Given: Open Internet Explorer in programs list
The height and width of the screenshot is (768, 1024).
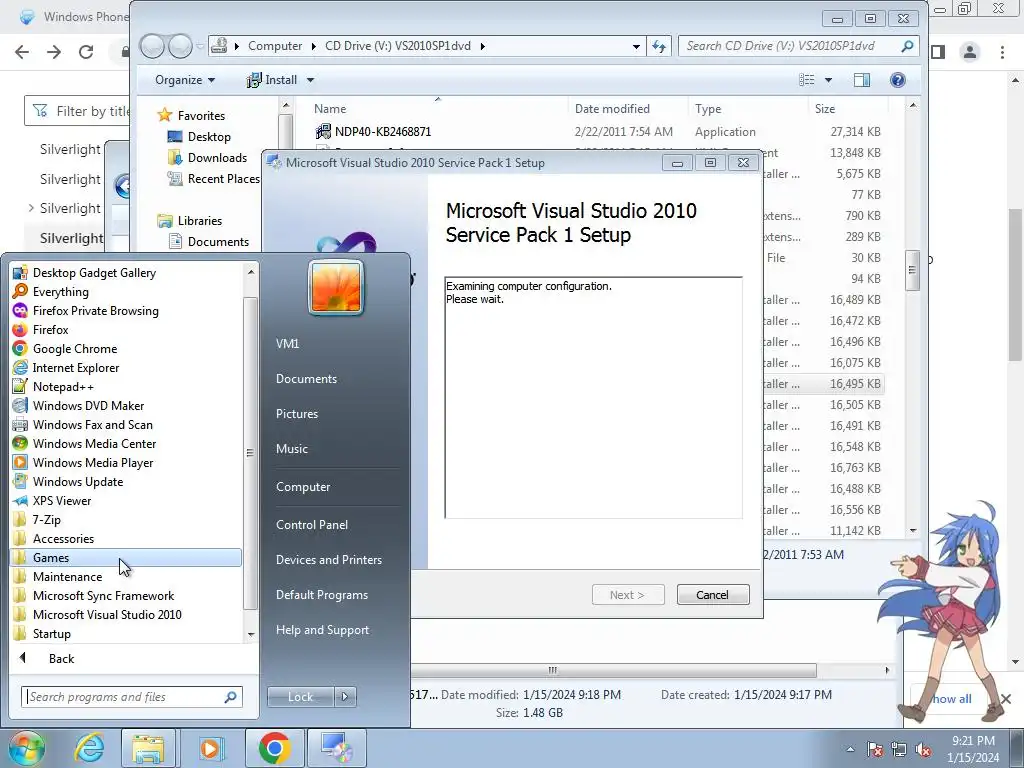Looking at the screenshot, I should point(76,368).
